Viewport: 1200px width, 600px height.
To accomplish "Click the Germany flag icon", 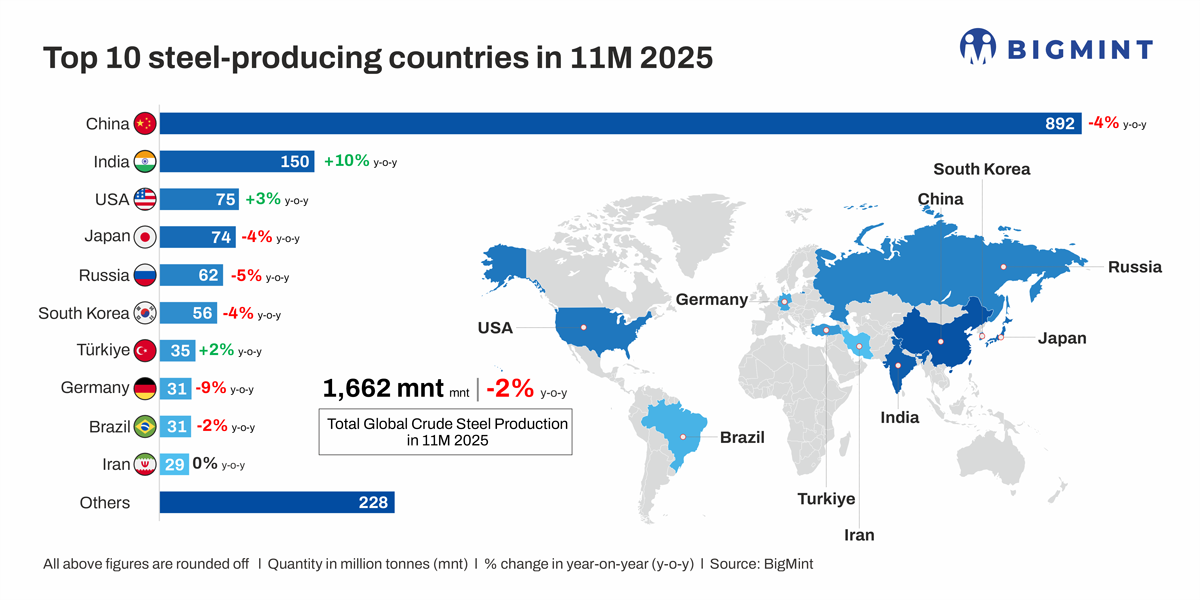I will pyautogui.click(x=146, y=387).
